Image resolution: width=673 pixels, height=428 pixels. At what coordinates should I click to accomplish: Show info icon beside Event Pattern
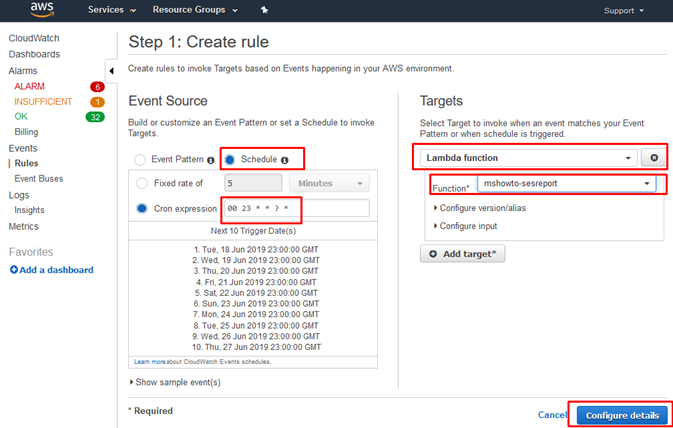coord(211,160)
